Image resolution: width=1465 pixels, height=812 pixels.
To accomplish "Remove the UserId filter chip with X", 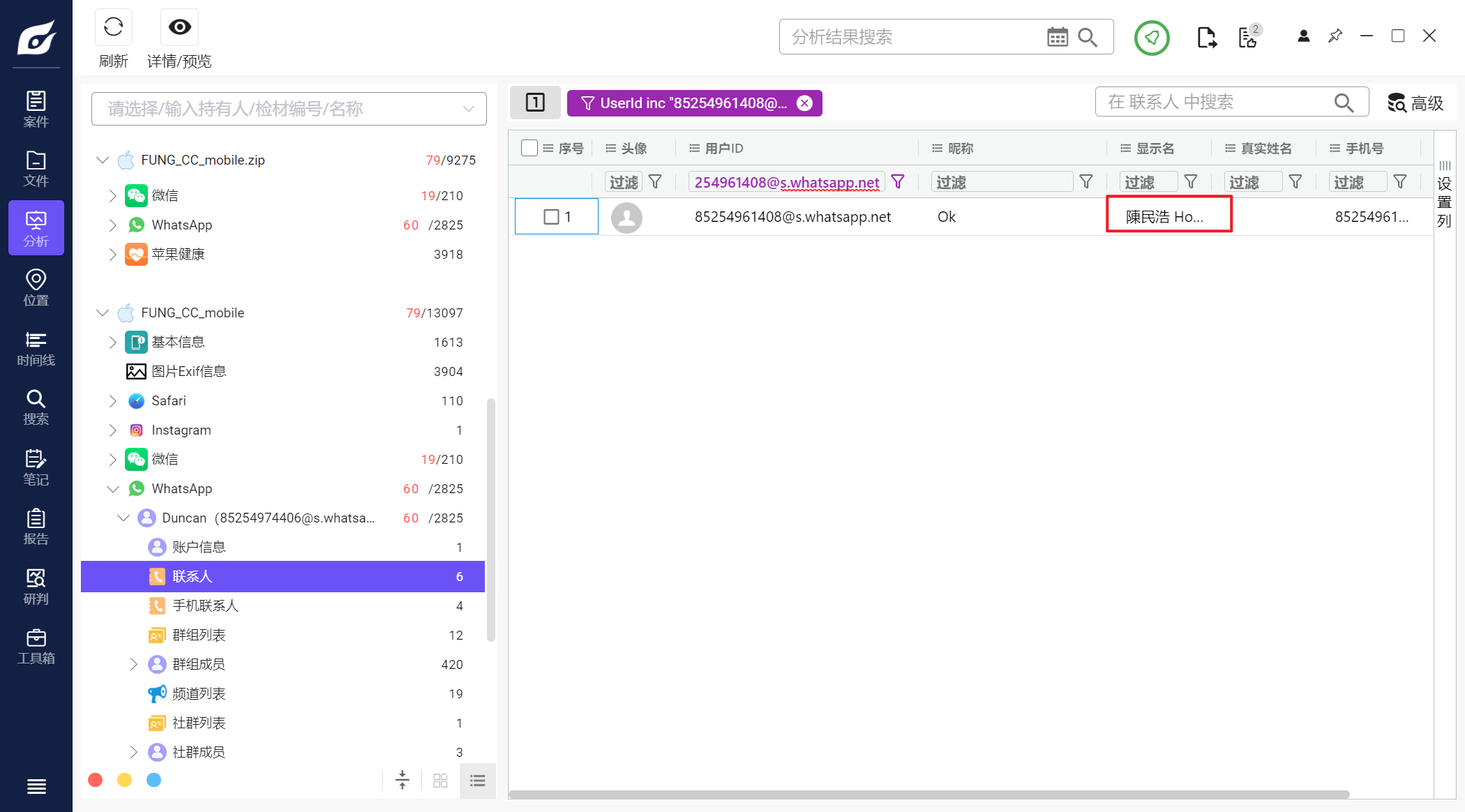I will 804,103.
